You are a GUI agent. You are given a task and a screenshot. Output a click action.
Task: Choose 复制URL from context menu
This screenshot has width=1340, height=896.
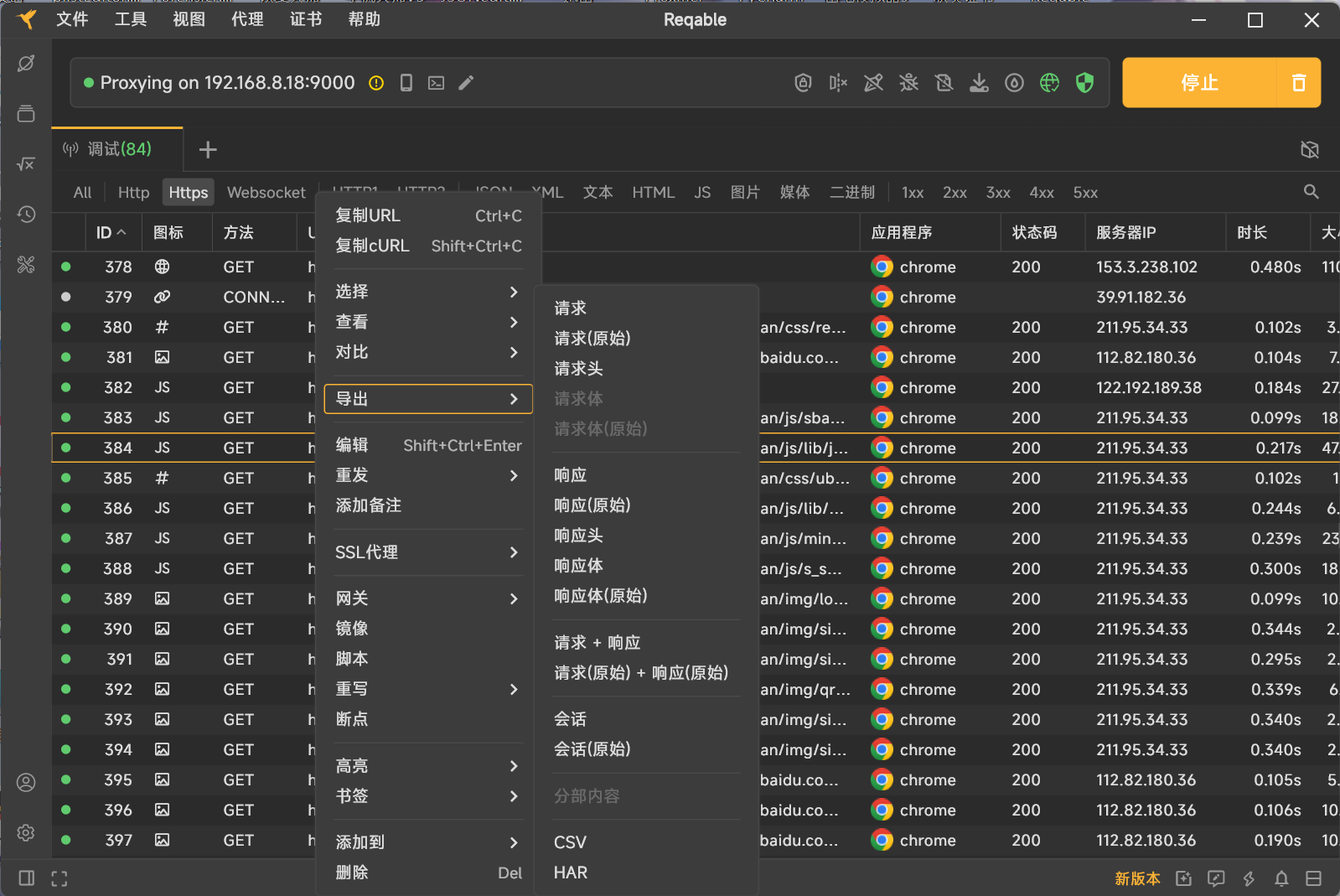pyautogui.click(x=428, y=215)
